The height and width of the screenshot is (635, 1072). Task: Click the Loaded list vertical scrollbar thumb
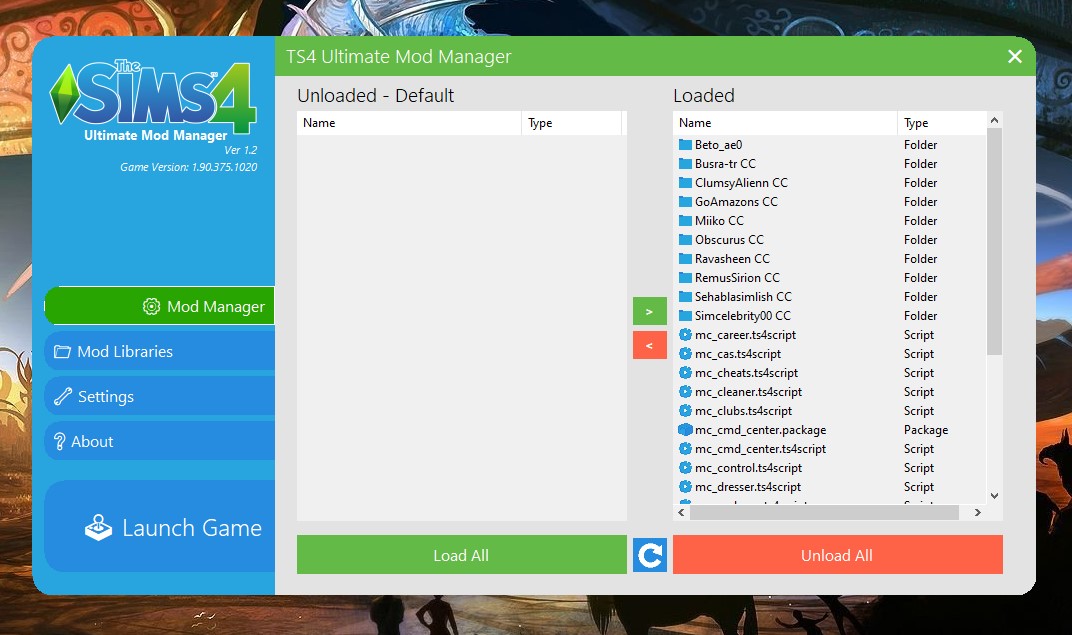[x=995, y=241]
